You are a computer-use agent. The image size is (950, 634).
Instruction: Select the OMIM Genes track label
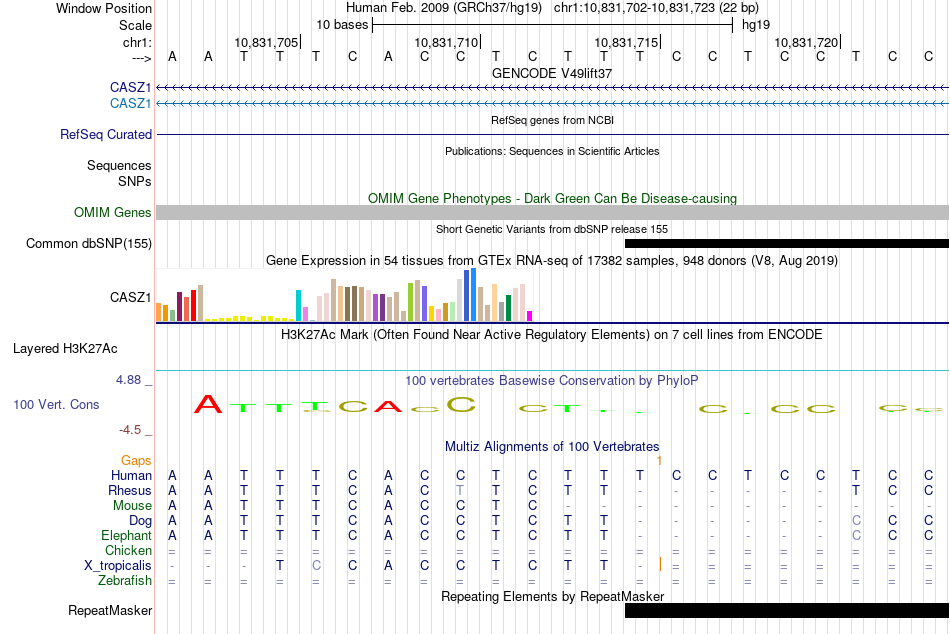pyautogui.click(x=113, y=212)
